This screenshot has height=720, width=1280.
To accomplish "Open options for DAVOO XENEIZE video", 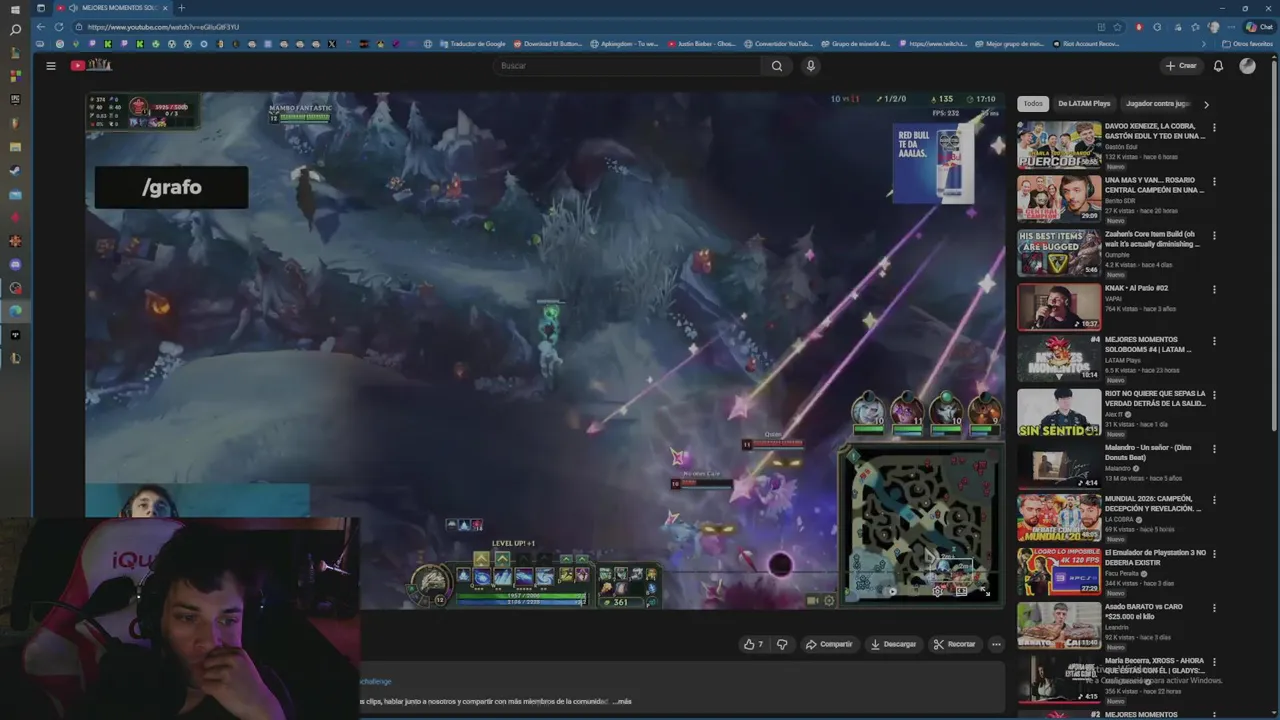I will click(1214, 128).
